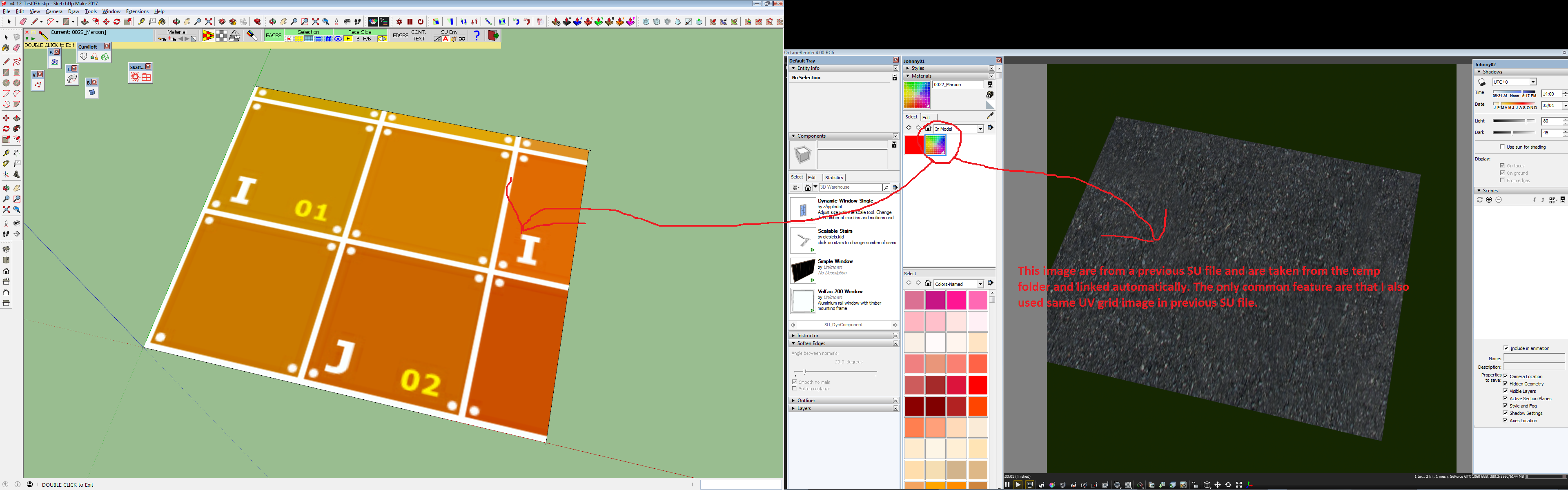Uncheck Include in animation checkbox
The height and width of the screenshot is (490, 1568).
click(x=1506, y=348)
